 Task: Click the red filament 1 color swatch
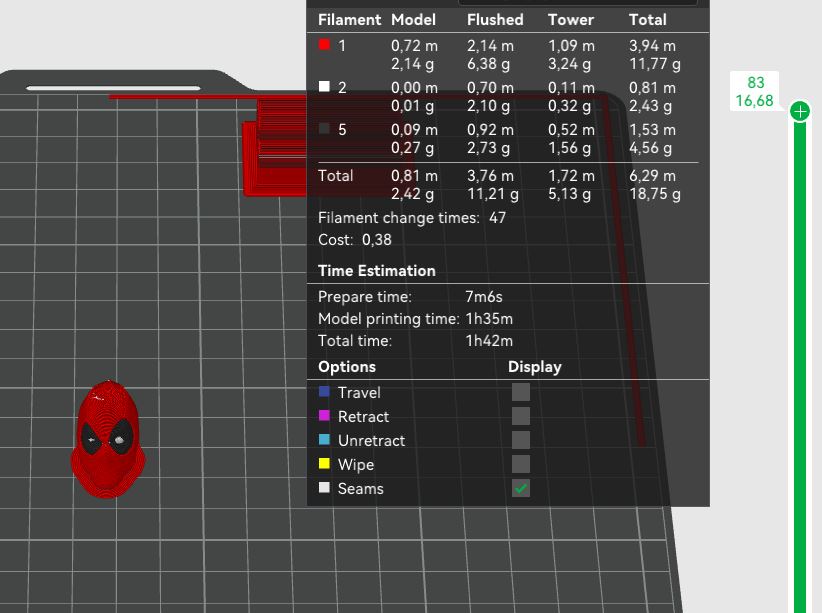[x=325, y=45]
